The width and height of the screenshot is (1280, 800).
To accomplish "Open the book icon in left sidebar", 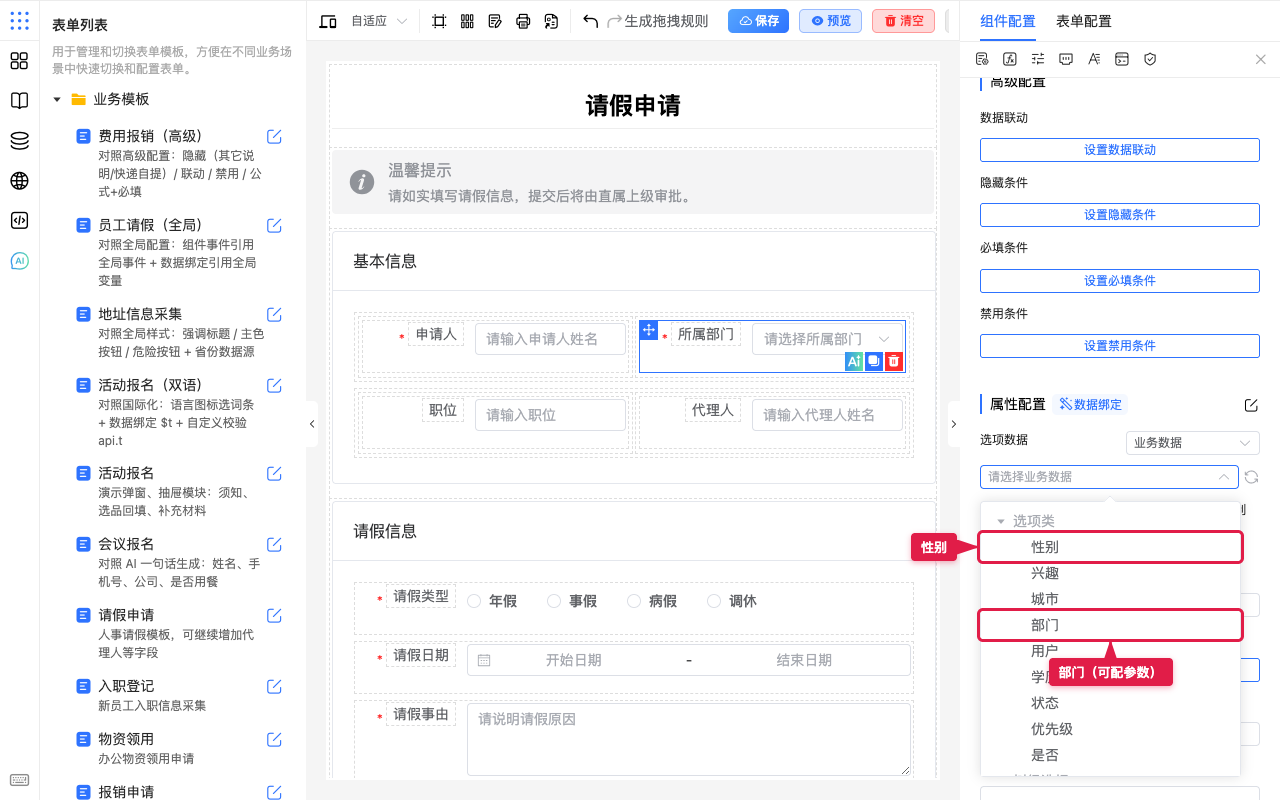I will (19, 101).
